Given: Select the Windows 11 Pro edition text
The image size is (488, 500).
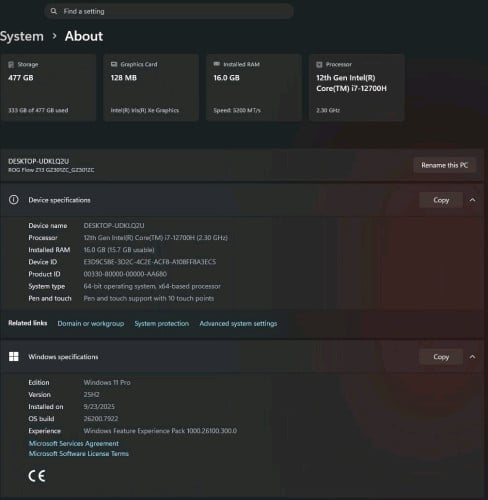Looking at the screenshot, I should point(107,382).
